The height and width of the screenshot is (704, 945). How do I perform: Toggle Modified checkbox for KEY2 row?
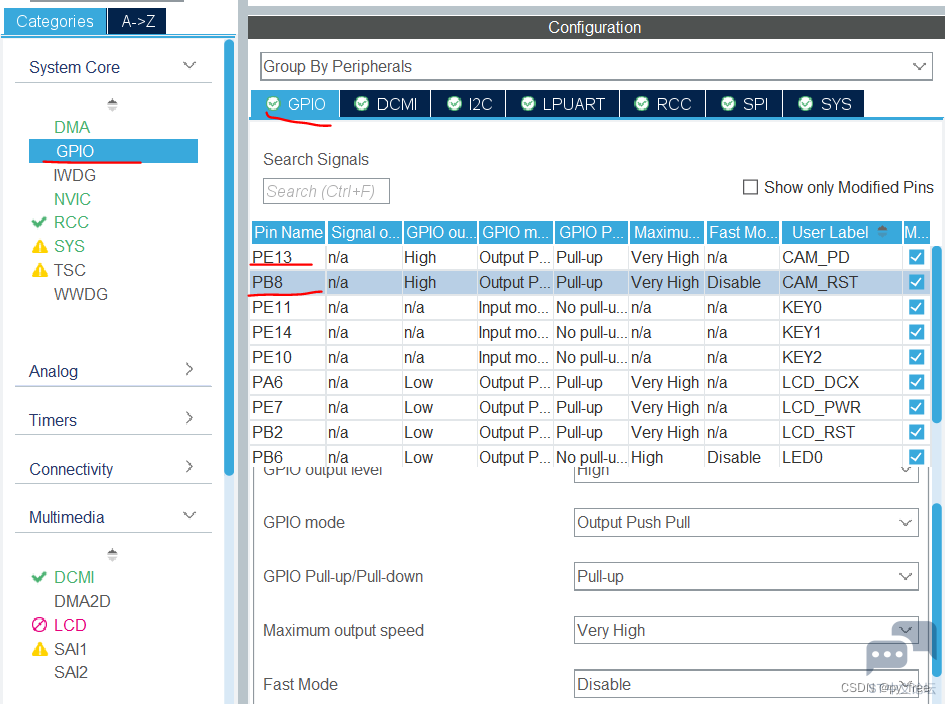coord(916,357)
